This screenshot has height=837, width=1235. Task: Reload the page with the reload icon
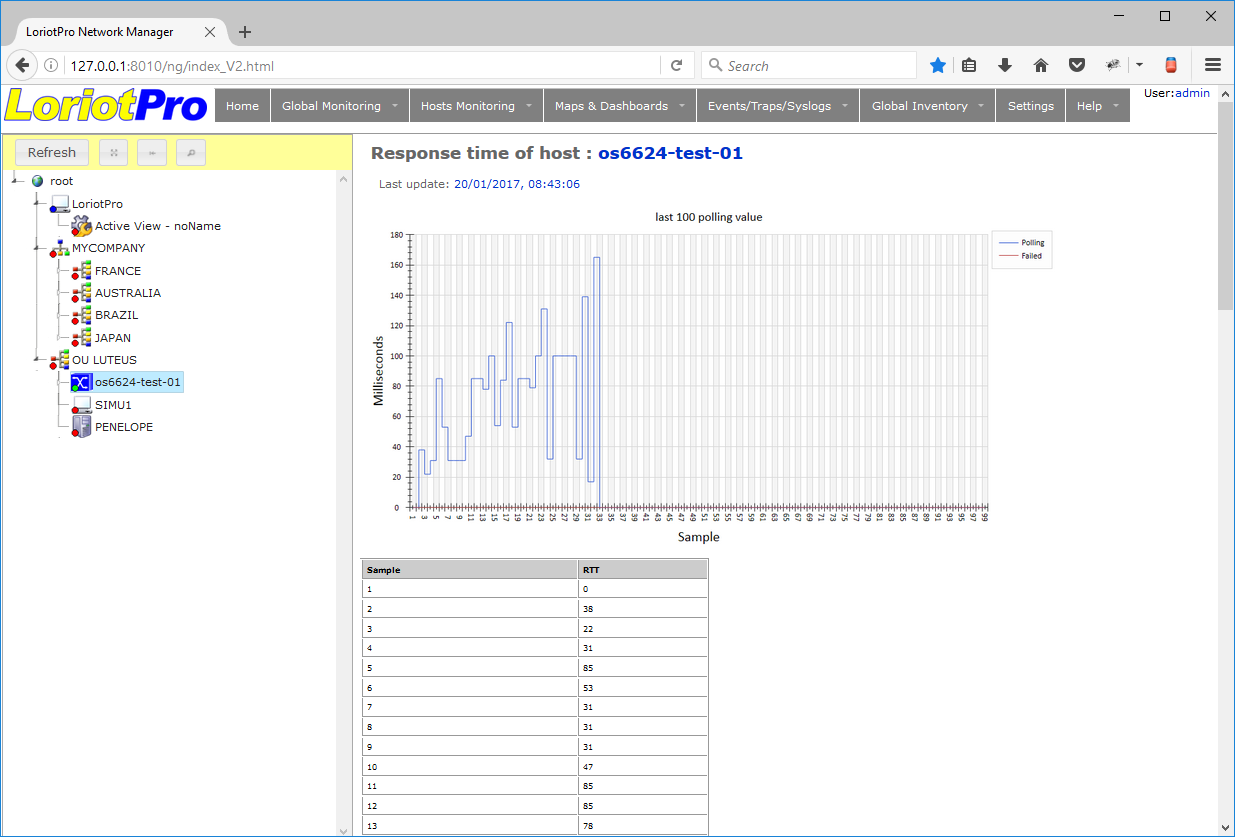(676, 65)
